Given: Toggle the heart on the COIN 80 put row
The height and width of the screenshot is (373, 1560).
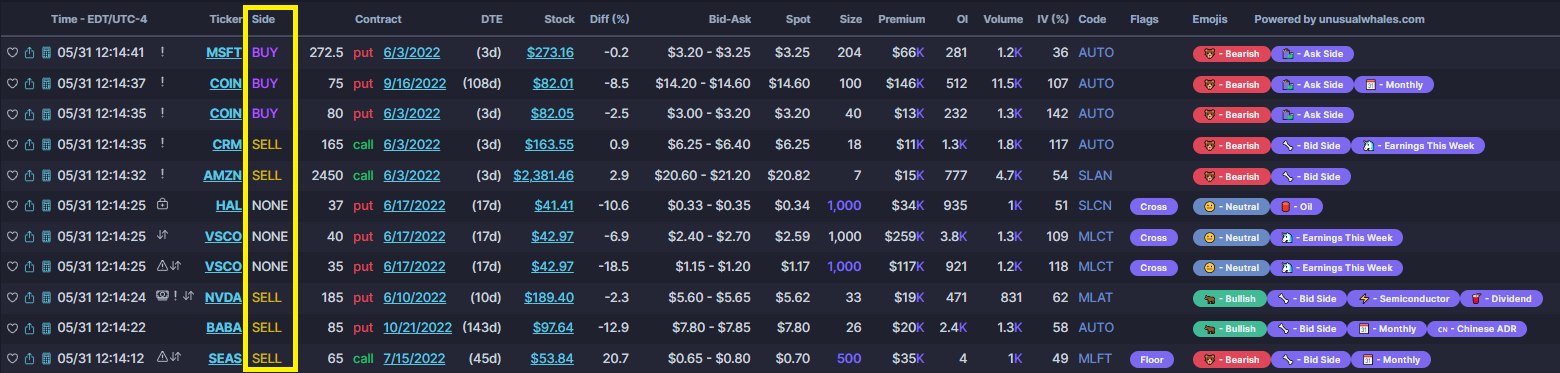Looking at the screenshot, I should pos(12,114).
